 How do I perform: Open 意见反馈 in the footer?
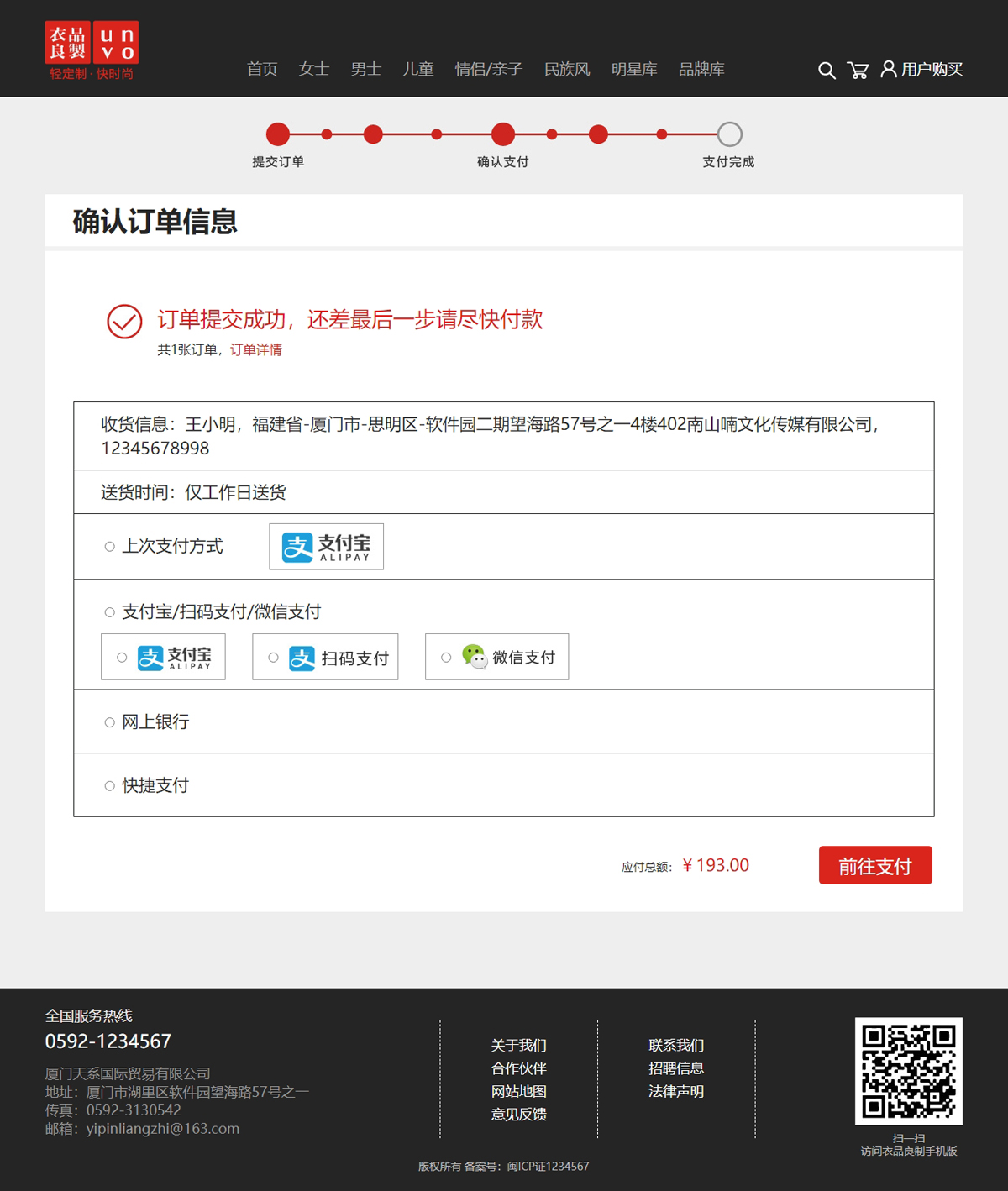point(519,1114)
